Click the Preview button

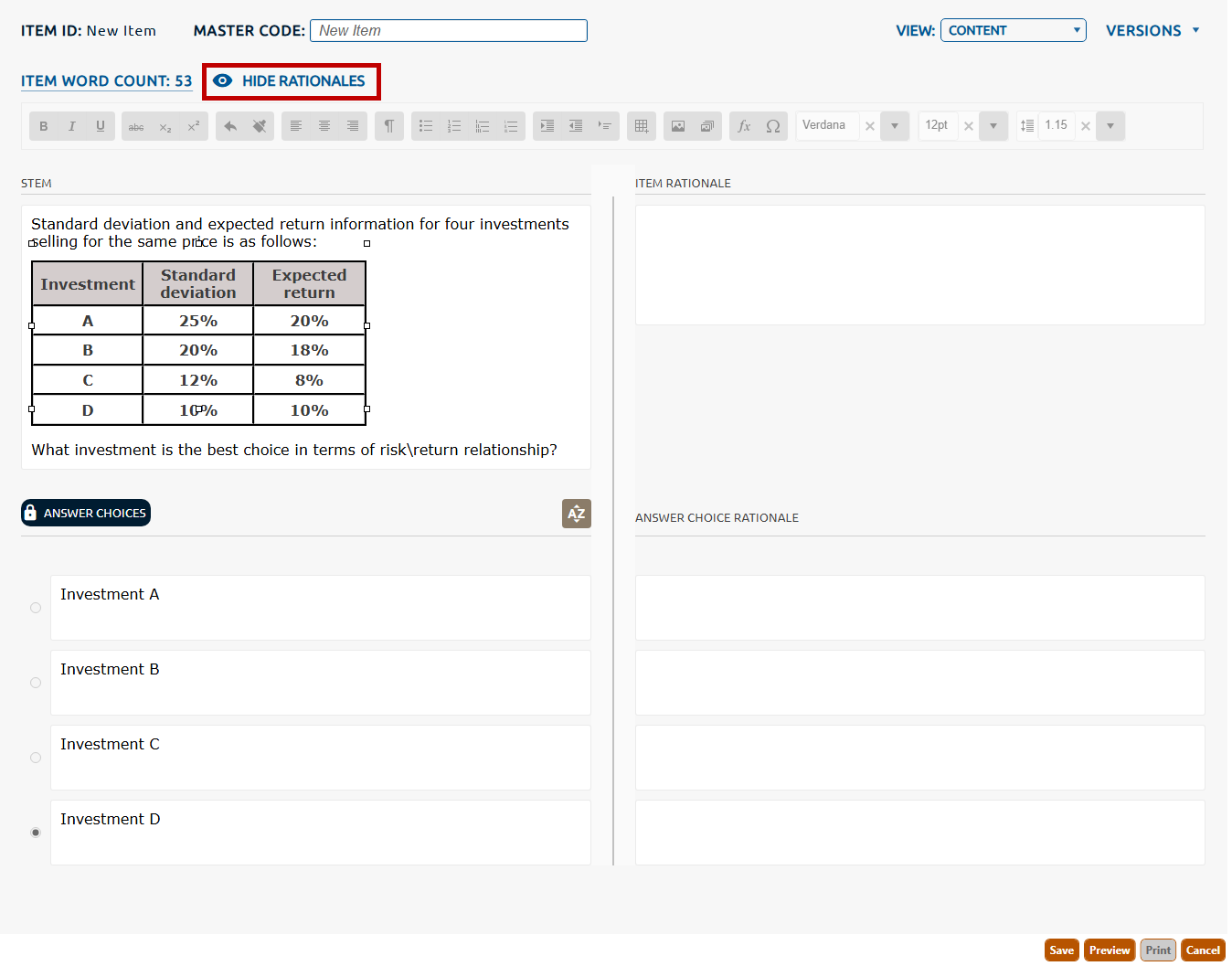[1110, 950]
